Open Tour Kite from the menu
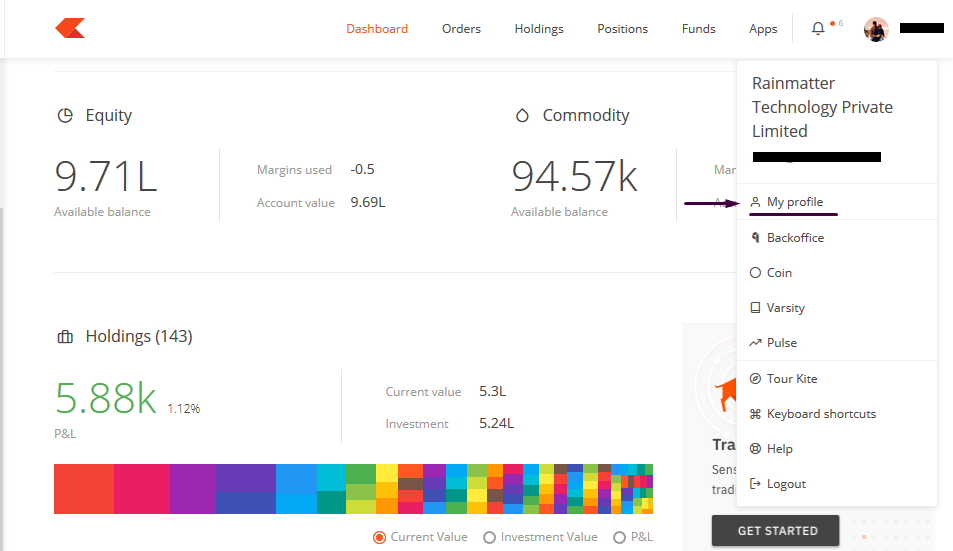This screenshot has width=953, height=551. pos(791,379)
